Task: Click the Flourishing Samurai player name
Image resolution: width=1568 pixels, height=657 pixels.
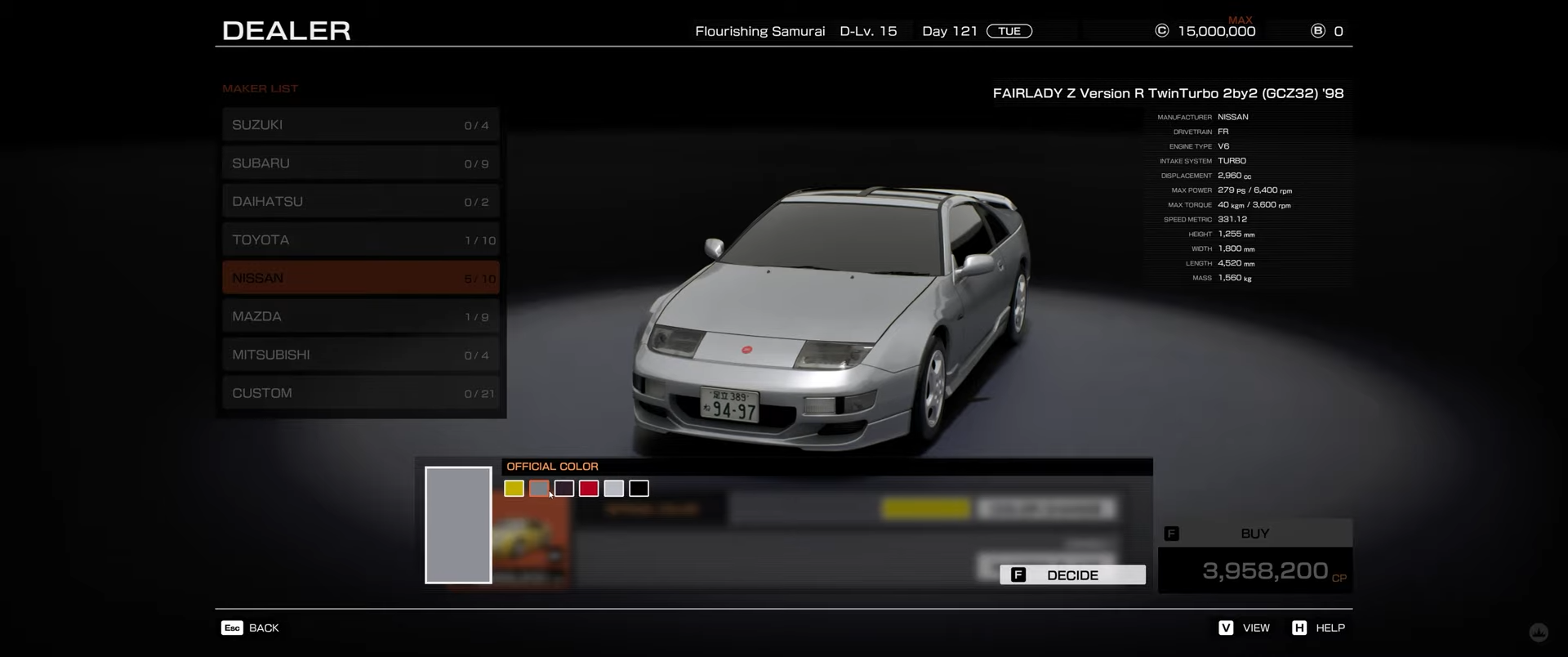Action: (x=759, y=31)
